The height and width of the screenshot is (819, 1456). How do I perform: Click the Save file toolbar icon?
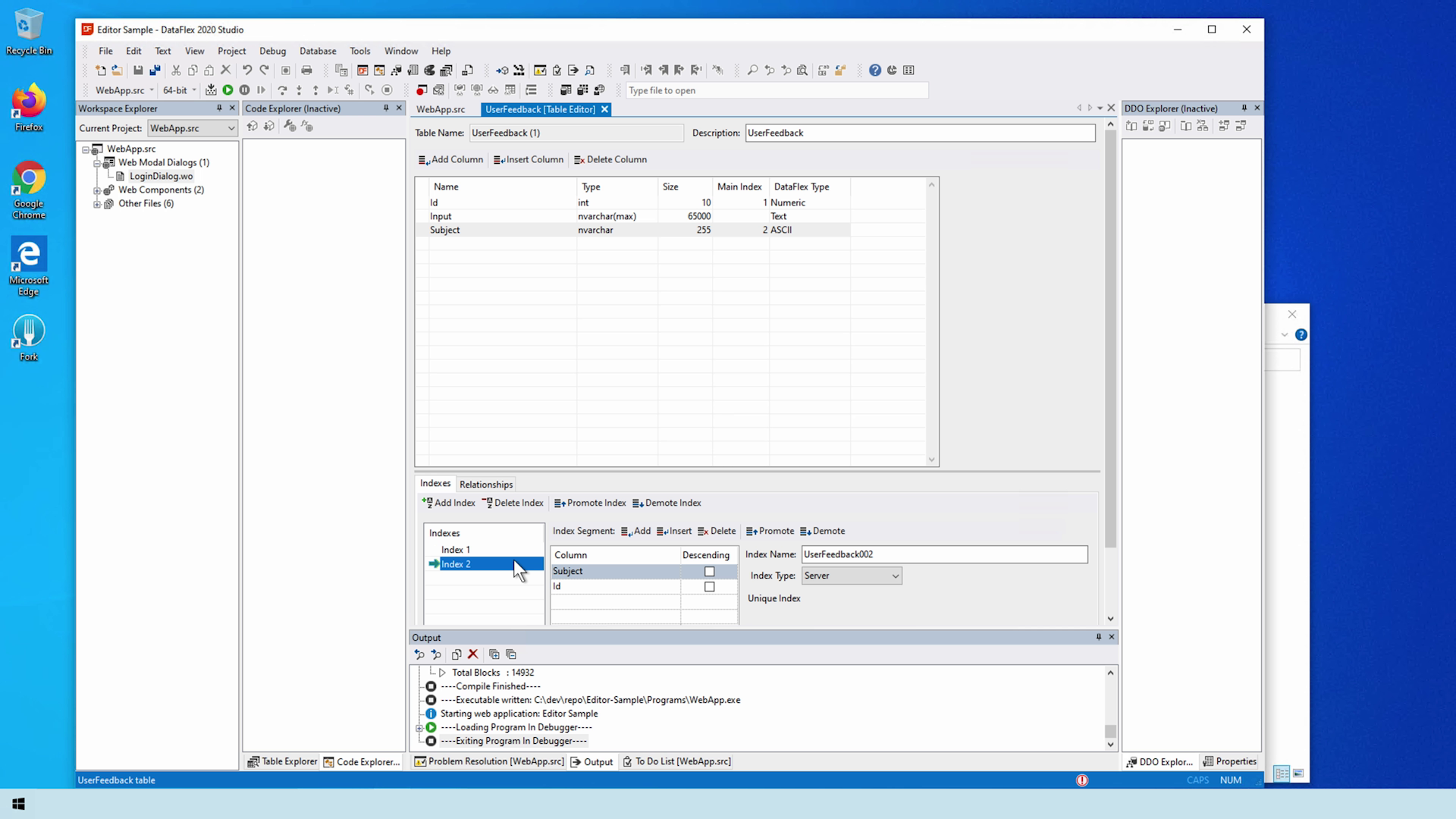[138, 70]
